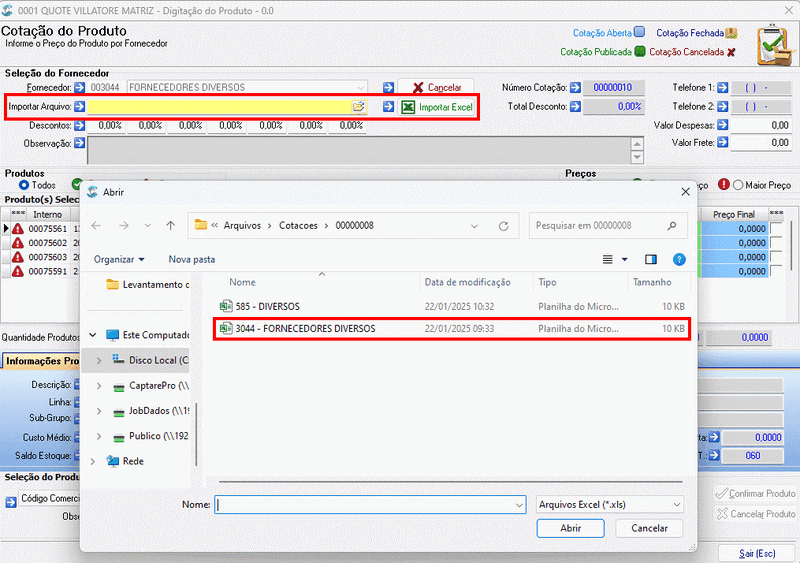Click the blue arrow beside Telefone 2
This screenshot has height=563, width=800.
[722, 106]
